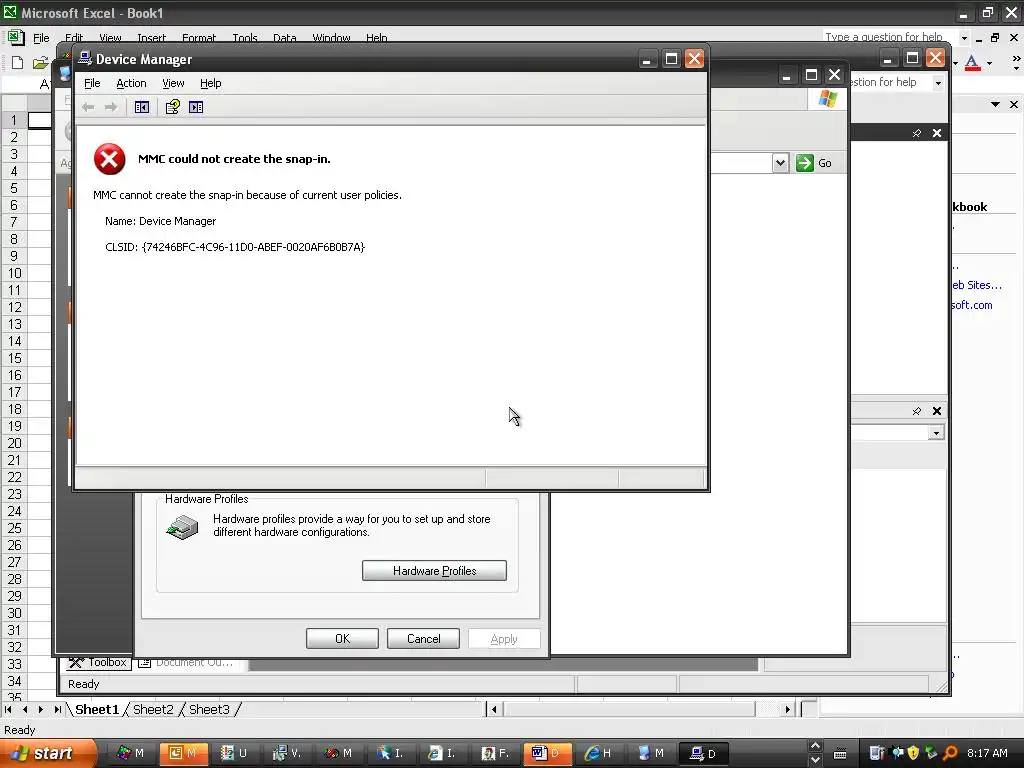Click the Excel workbook icon beside File menu

(x=16, y=37)
